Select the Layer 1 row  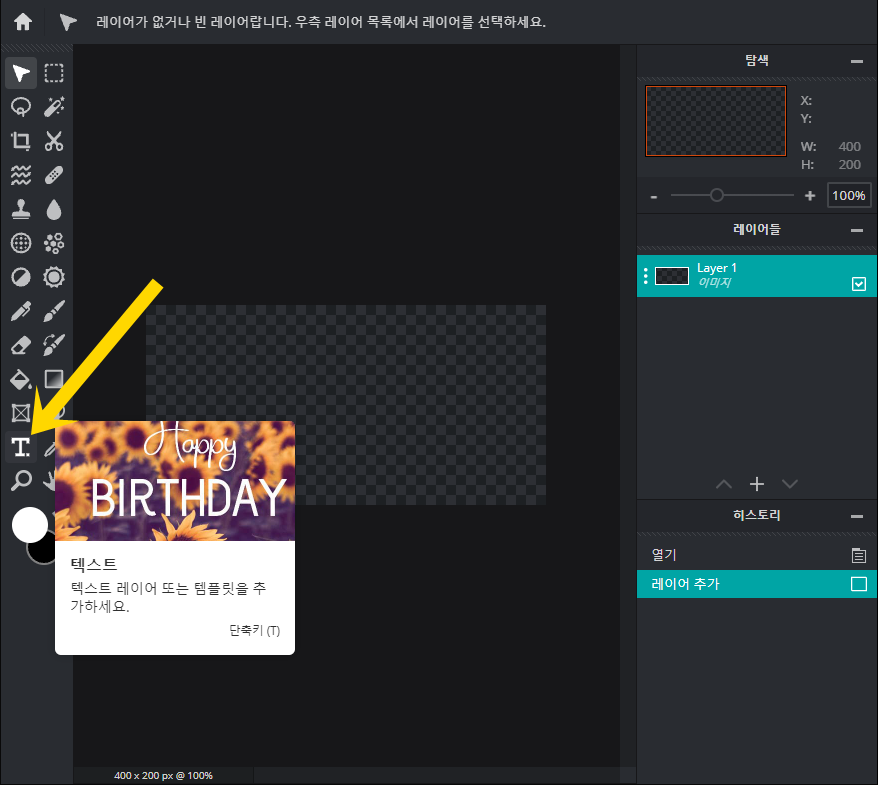pos(756,276)
